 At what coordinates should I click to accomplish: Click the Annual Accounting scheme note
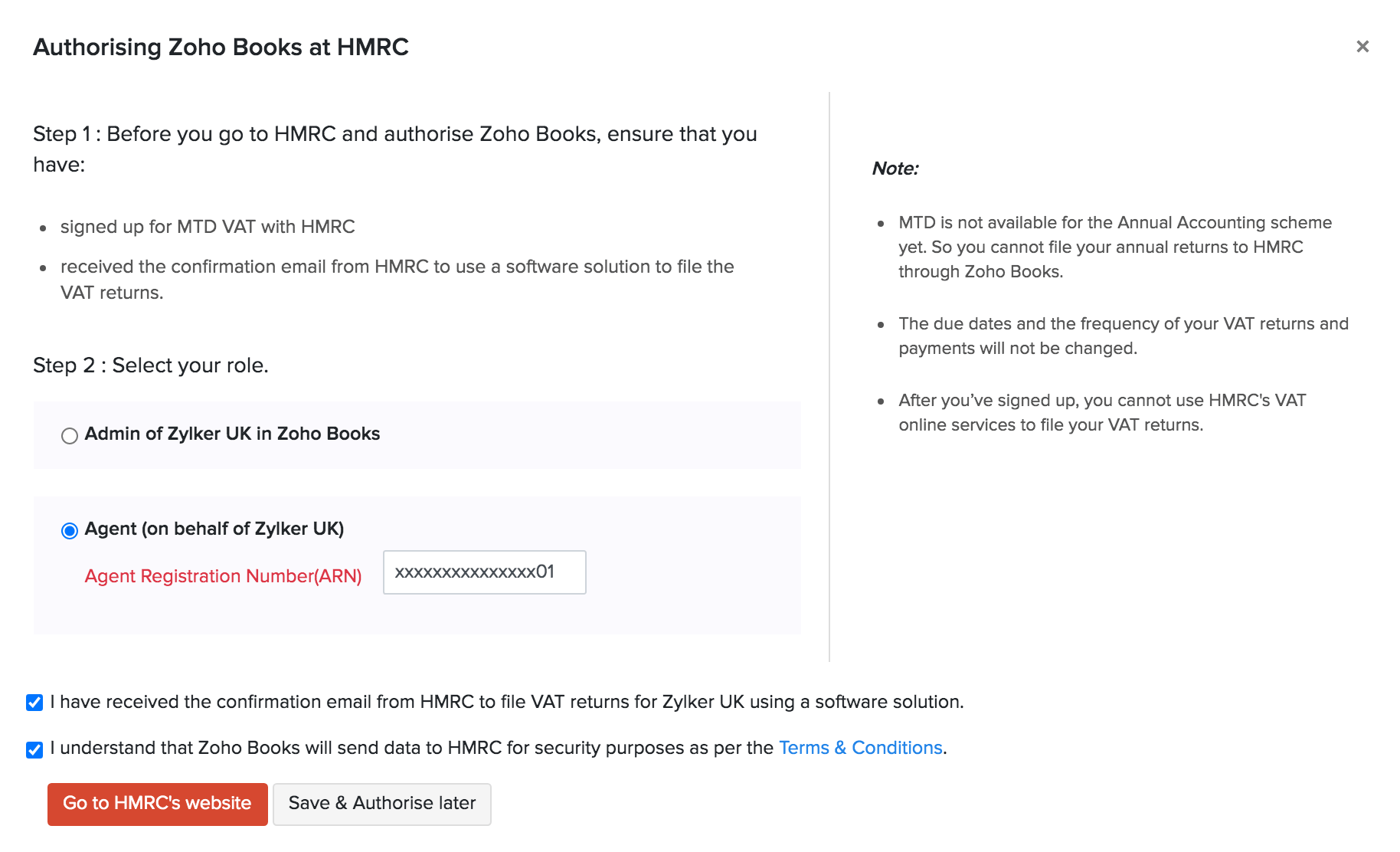[x=1114, y=247]
